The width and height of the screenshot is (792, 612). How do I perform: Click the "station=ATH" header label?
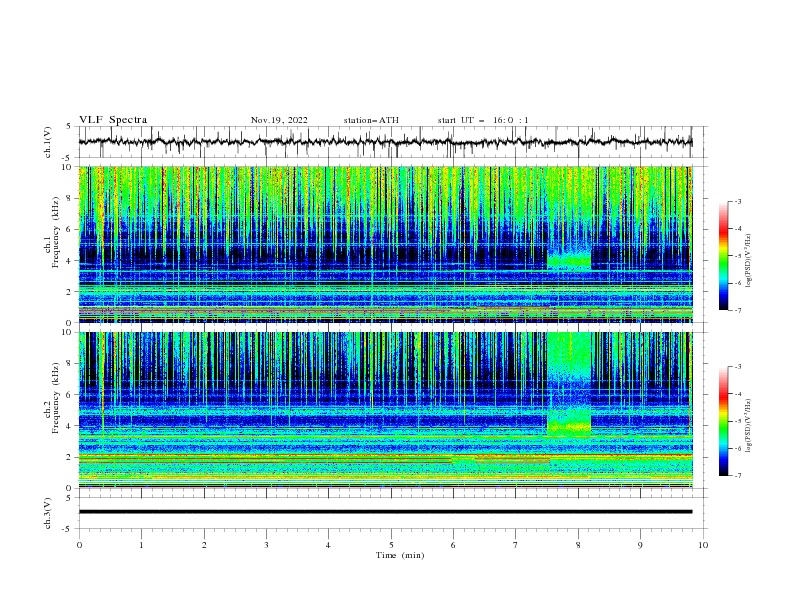pyautogui.click(x=371, y=120)
